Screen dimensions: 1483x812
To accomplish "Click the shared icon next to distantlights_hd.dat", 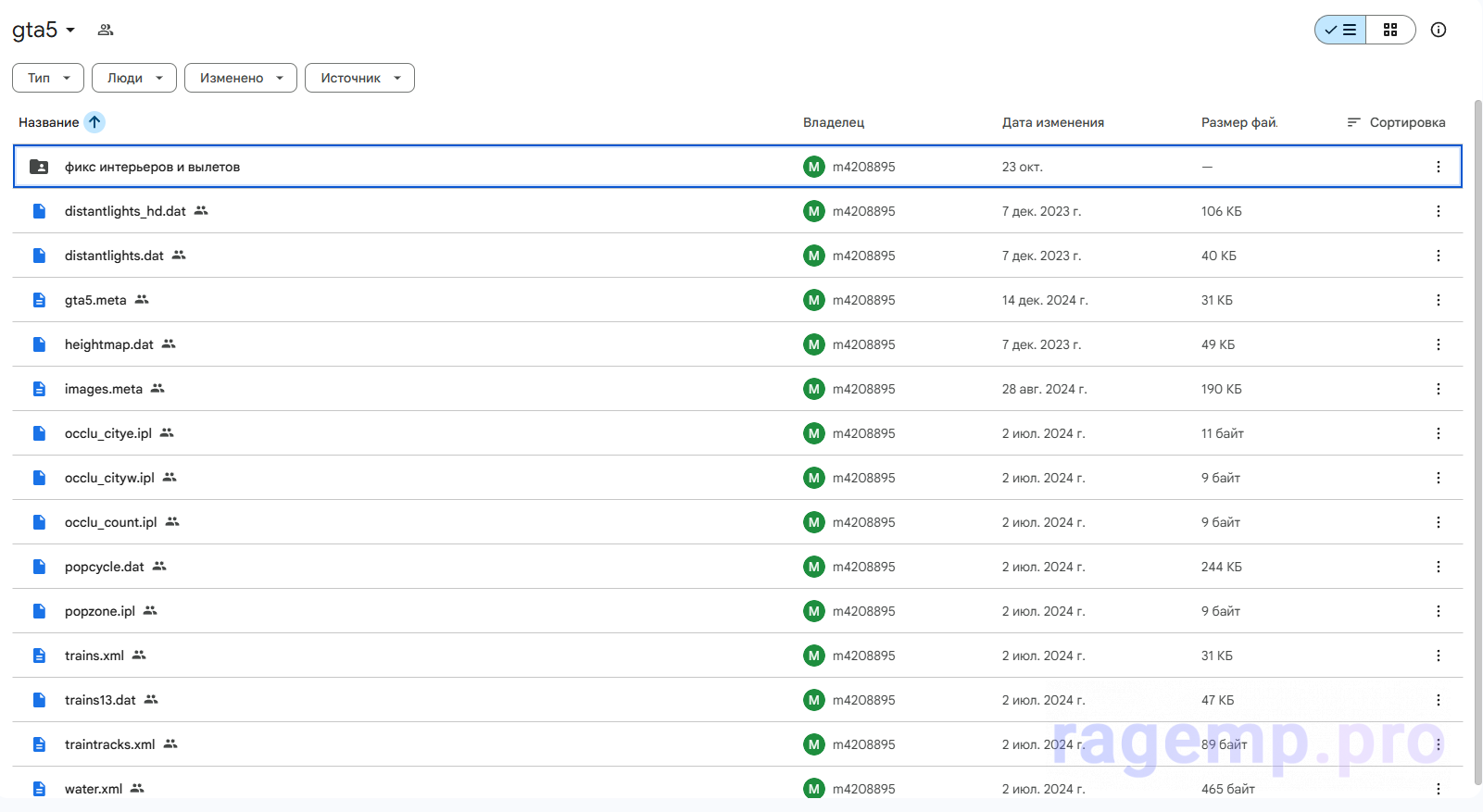I will [x=201, y=211].
